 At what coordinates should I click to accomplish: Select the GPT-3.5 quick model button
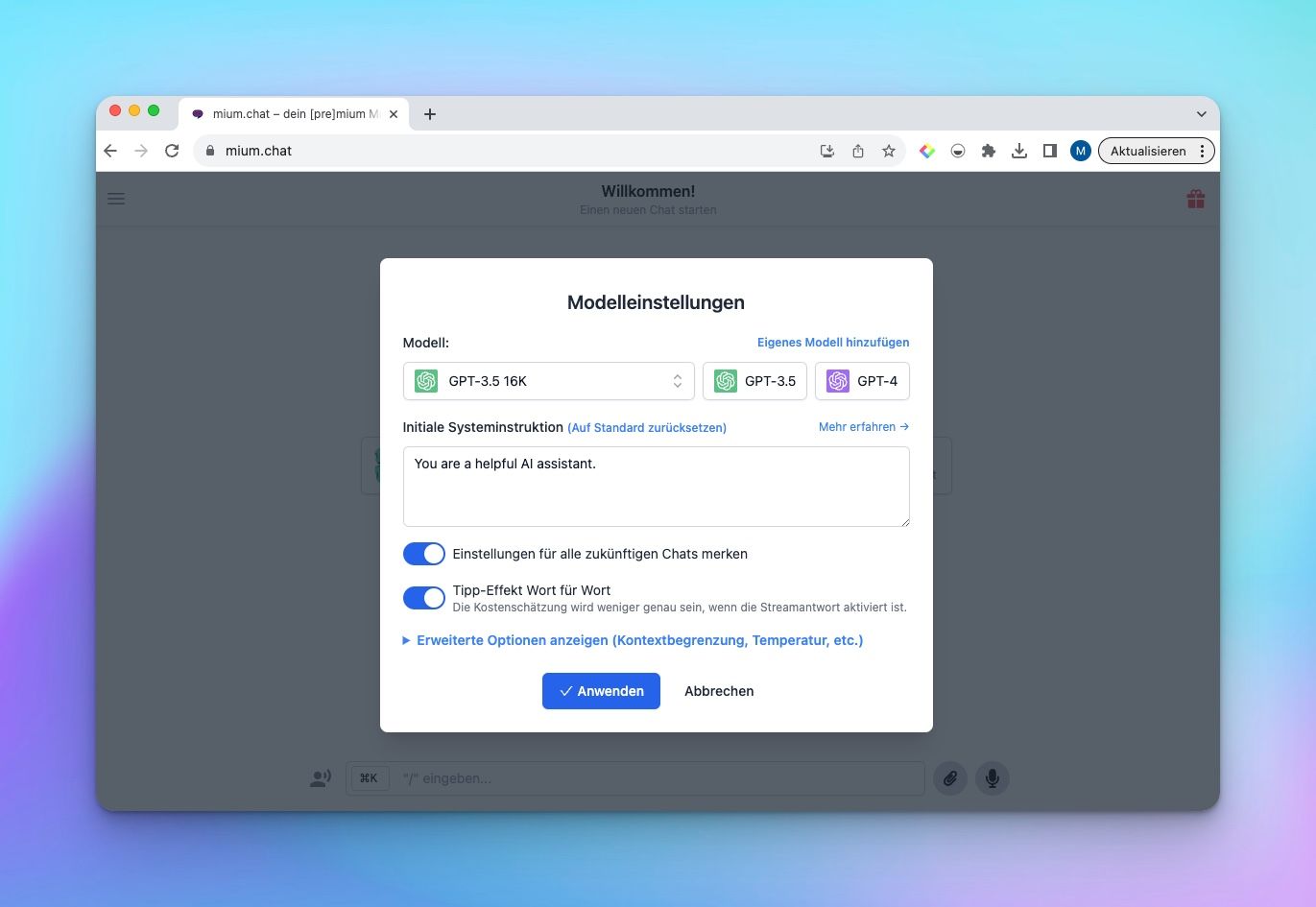click(754, 381)
